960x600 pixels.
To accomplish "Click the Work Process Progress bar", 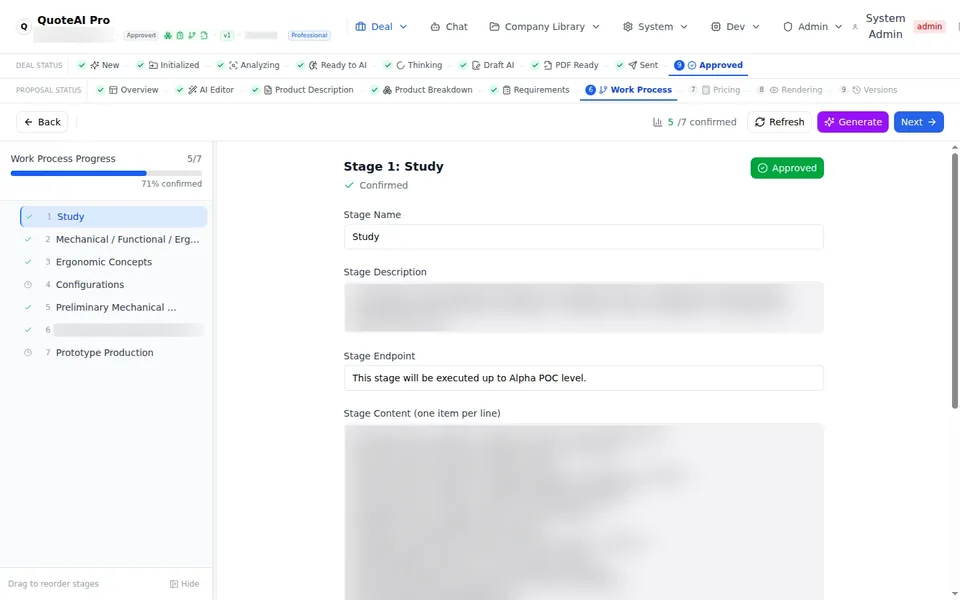I will (106, 173).
